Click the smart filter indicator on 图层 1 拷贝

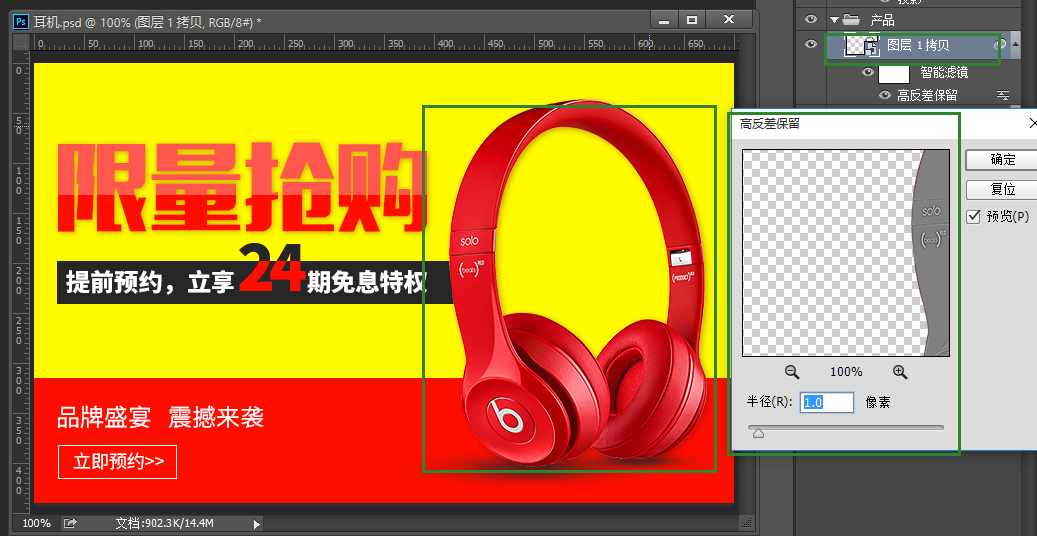click(x=1001, y=45)
